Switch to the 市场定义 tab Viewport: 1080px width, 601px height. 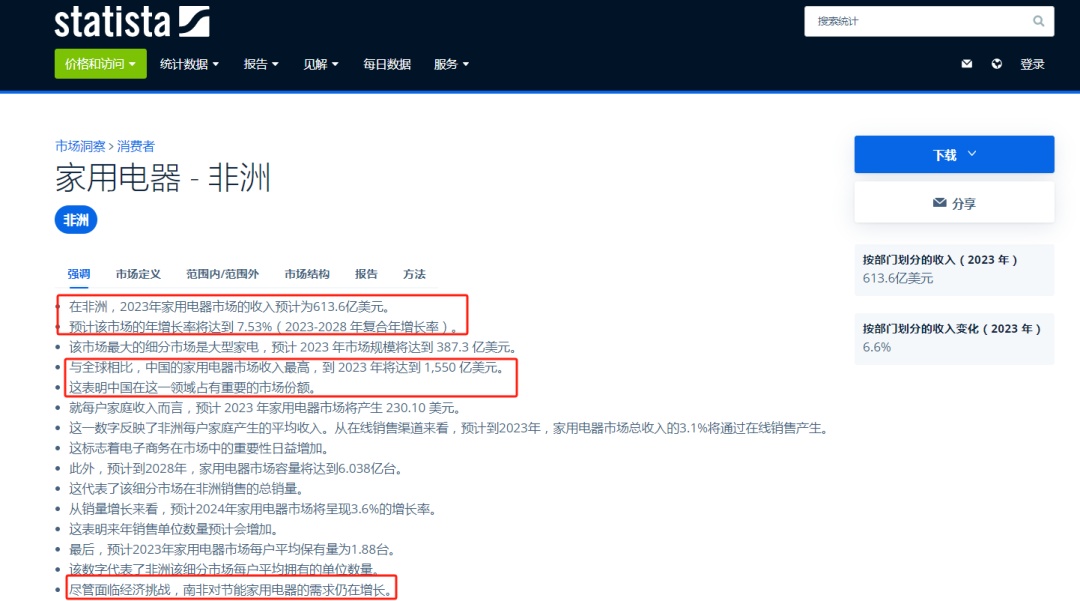pyautogui.click(x=138, y=274)
